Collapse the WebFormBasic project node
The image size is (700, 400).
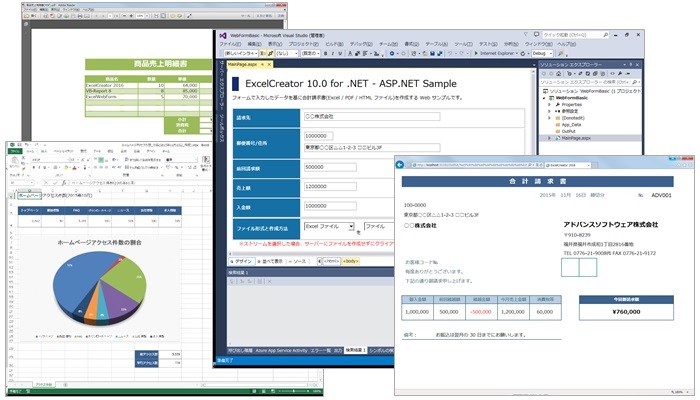coord(544,98)
